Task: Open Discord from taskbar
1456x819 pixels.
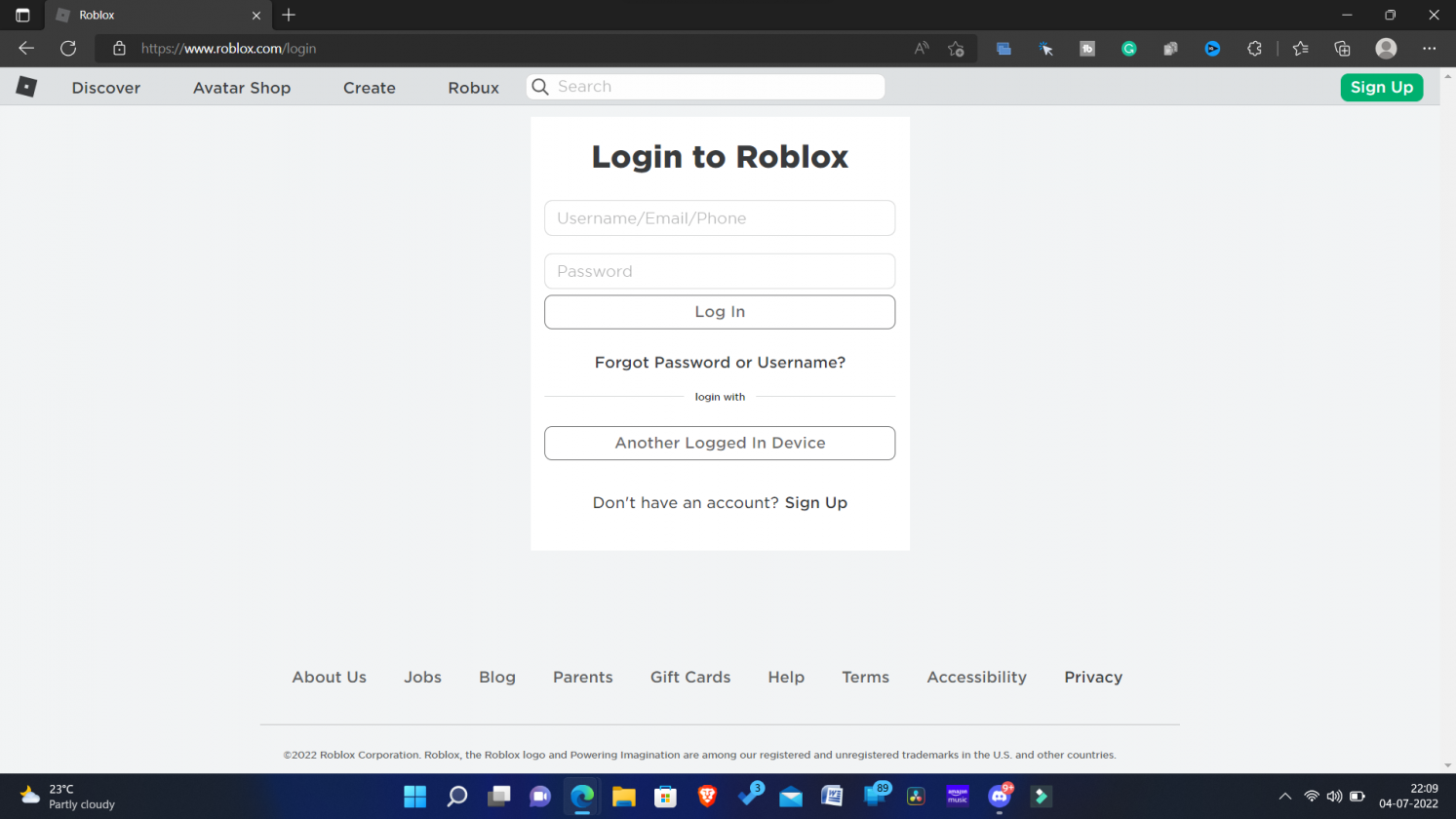Action: [1000, 797]
